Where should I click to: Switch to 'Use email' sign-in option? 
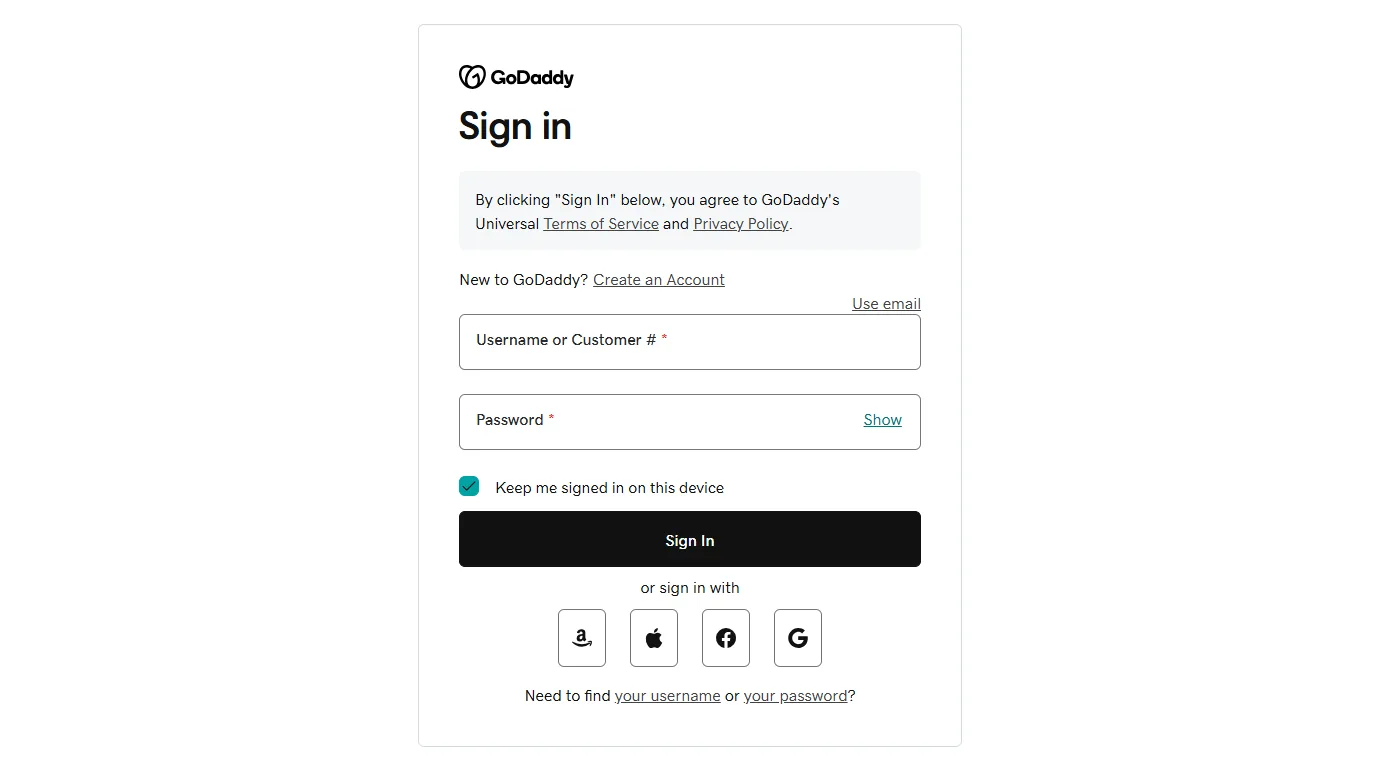click(x=886, y=304)
